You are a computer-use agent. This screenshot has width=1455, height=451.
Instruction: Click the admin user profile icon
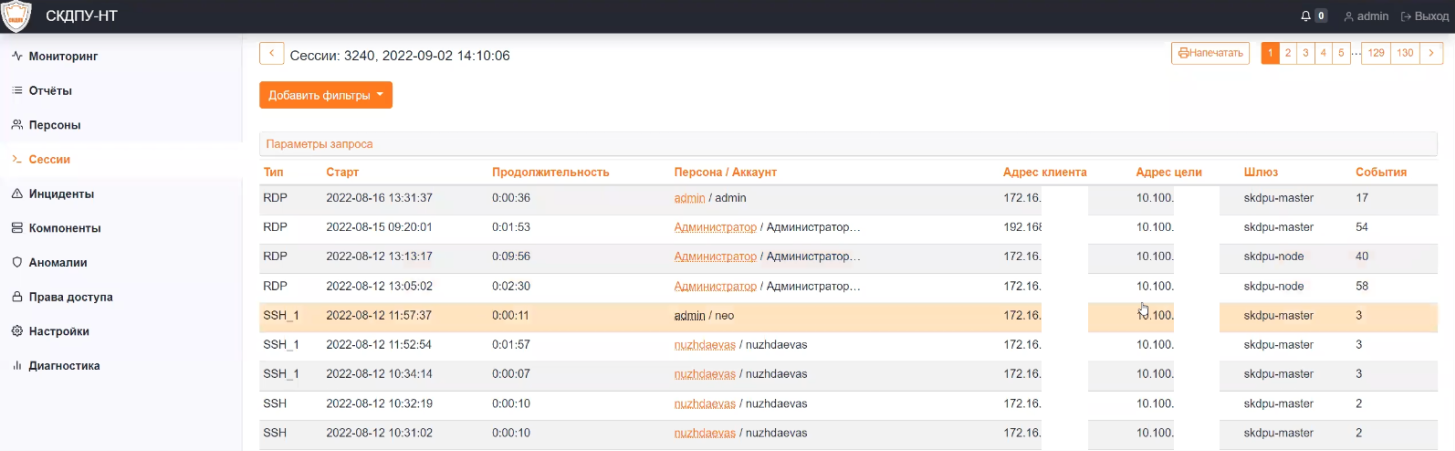1349,16
